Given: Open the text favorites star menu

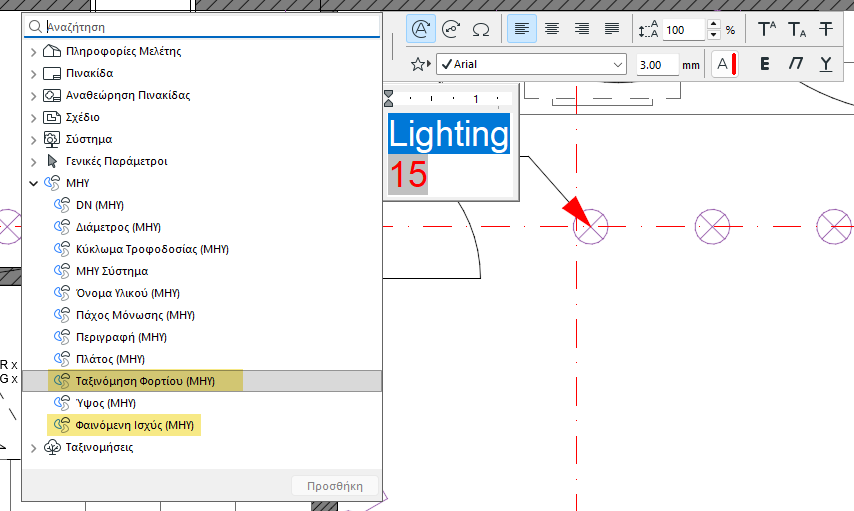Looking at the screenshot, I should click(x=420, y=65).
